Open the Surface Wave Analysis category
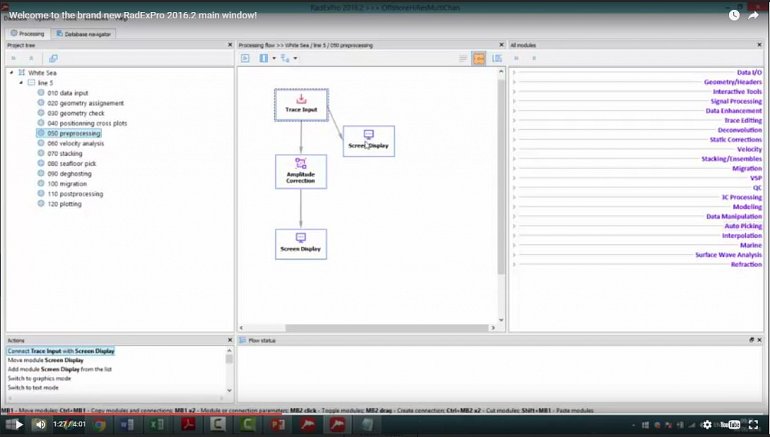This screenshot has width=770, height=437. coord(728,255)
